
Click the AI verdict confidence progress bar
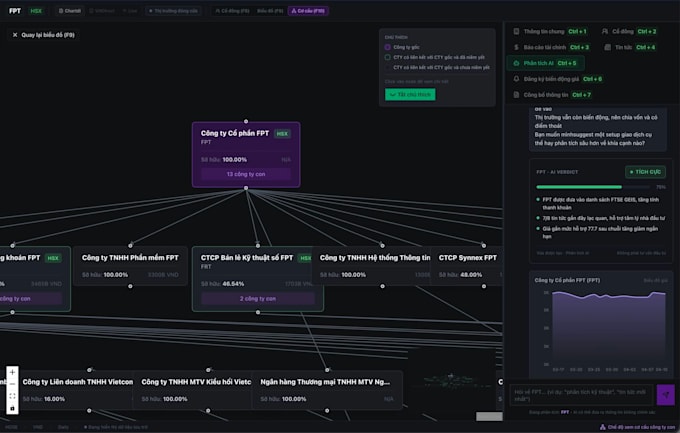593,187
